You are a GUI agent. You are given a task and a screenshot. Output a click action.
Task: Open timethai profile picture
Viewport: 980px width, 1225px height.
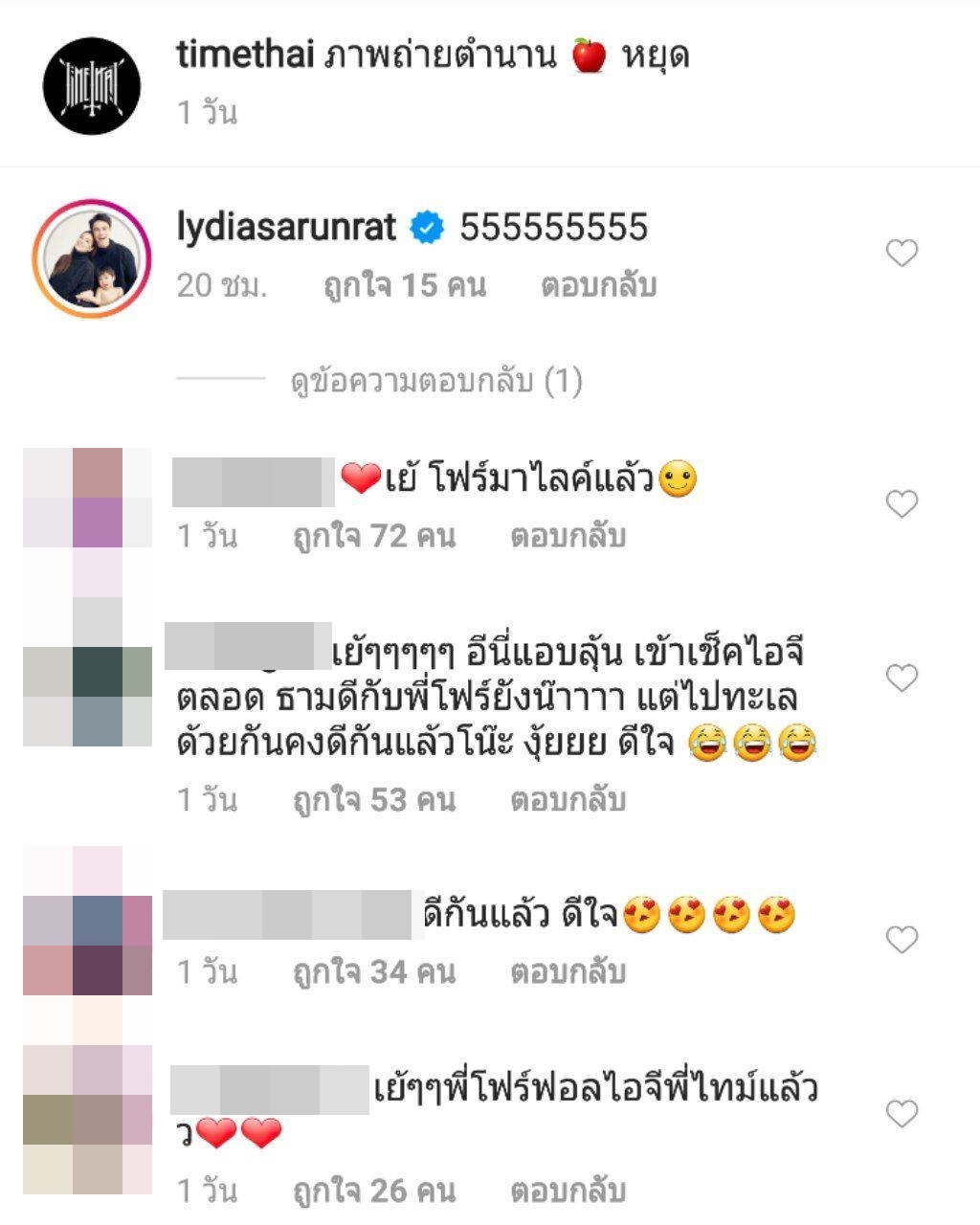tap(92, 86)
